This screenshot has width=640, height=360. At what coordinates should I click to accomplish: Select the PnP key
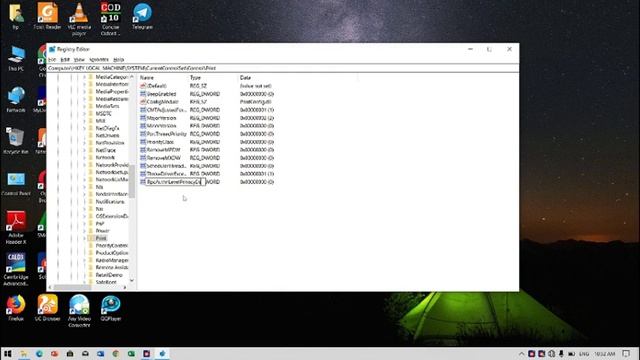point(100,224)
